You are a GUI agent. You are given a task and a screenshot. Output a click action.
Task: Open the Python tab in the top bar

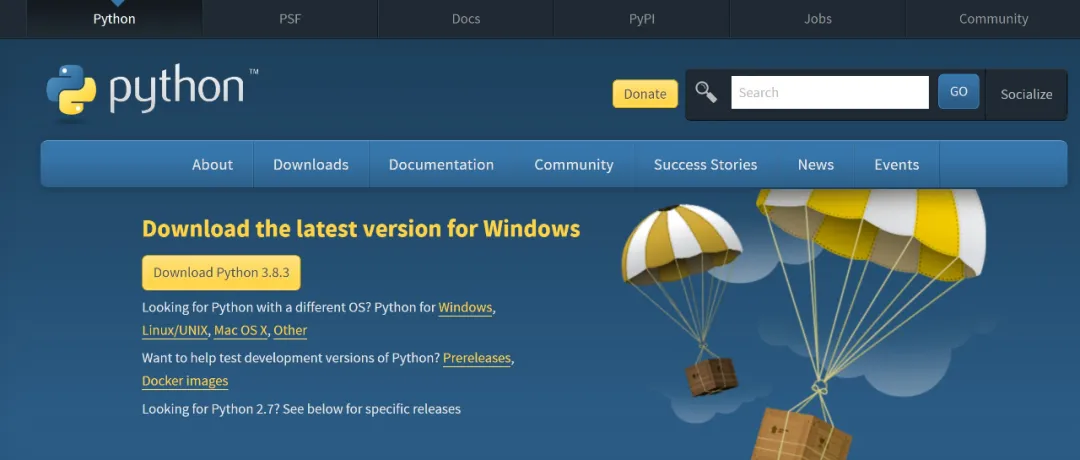coord(114,19)
